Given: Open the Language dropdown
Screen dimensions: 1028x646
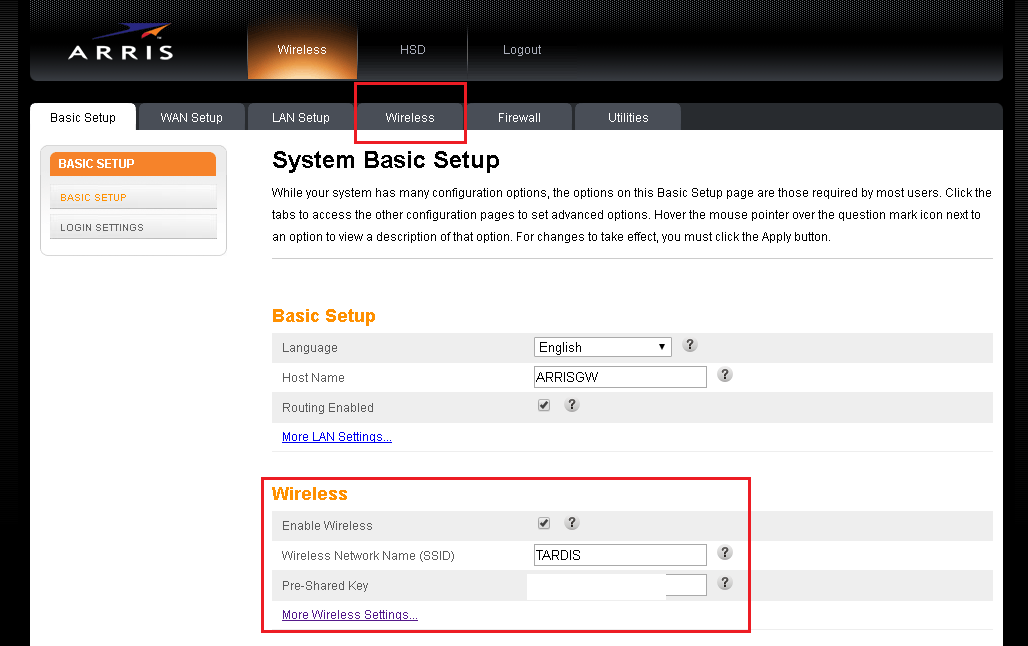Looking at the screenshot, I should pos(602,347).
